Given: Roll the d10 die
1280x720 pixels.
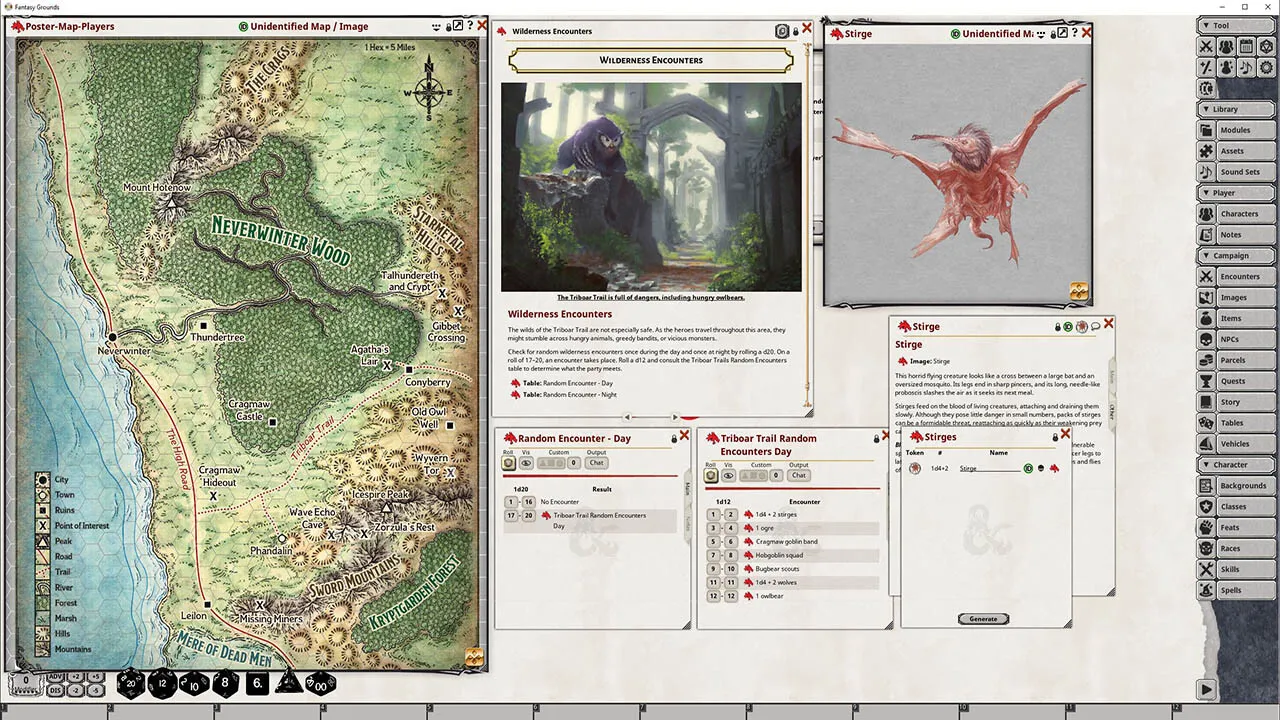Looking at the screenshot, I should point(194,685).
